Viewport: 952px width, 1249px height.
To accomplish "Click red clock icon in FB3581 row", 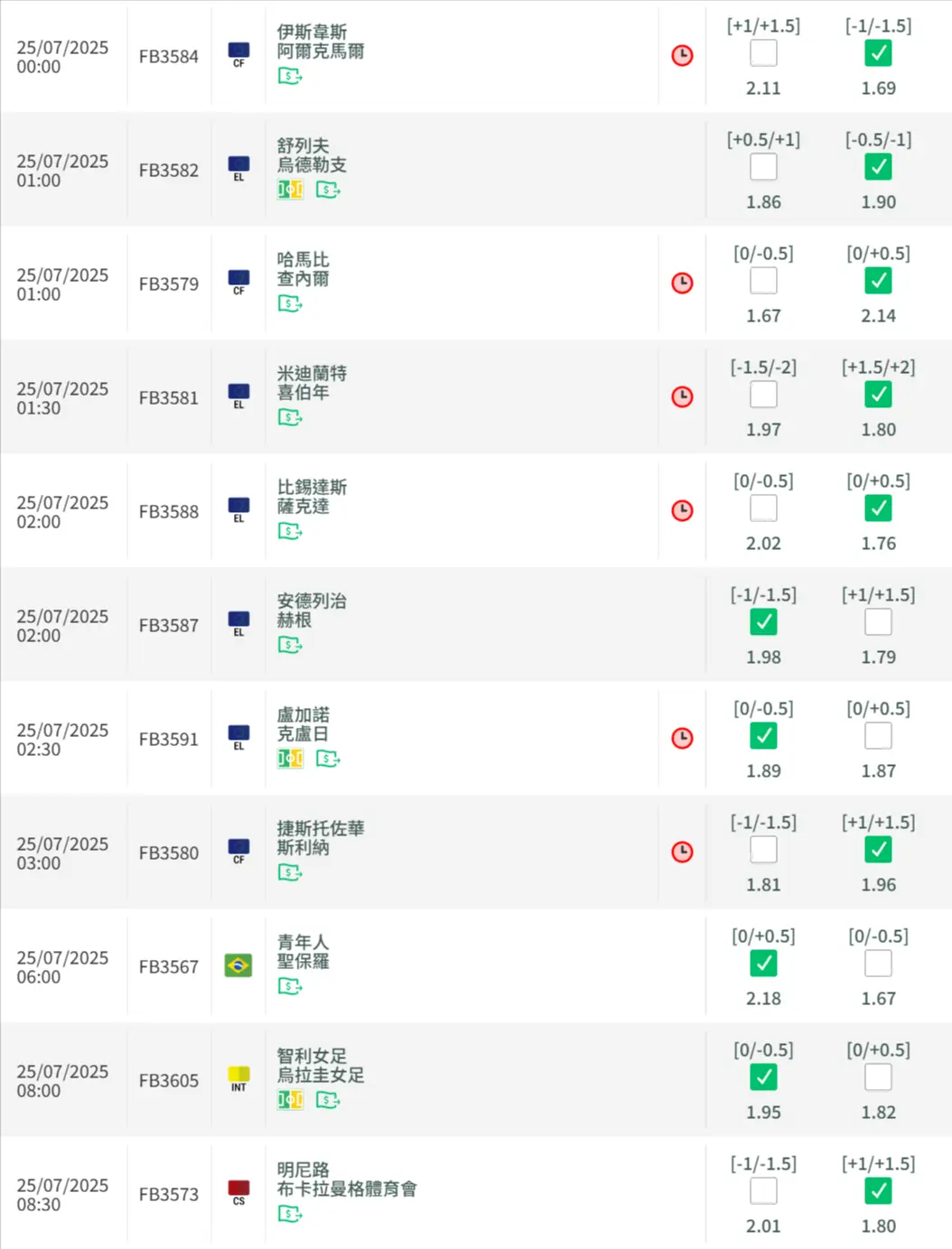I will click(682, 397).
